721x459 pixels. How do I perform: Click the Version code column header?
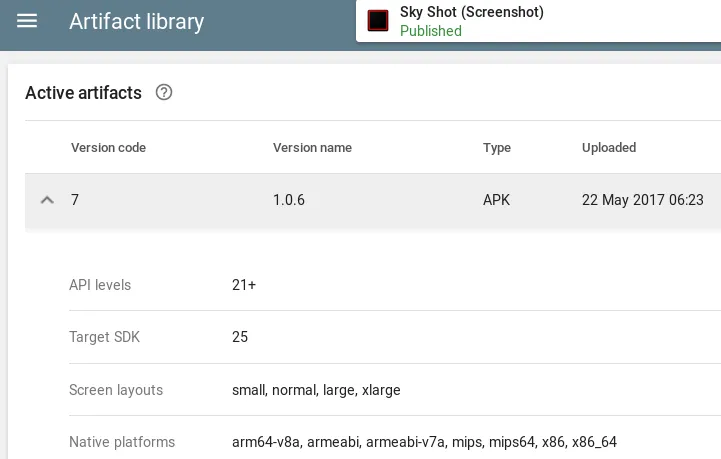tap(108, 148)
